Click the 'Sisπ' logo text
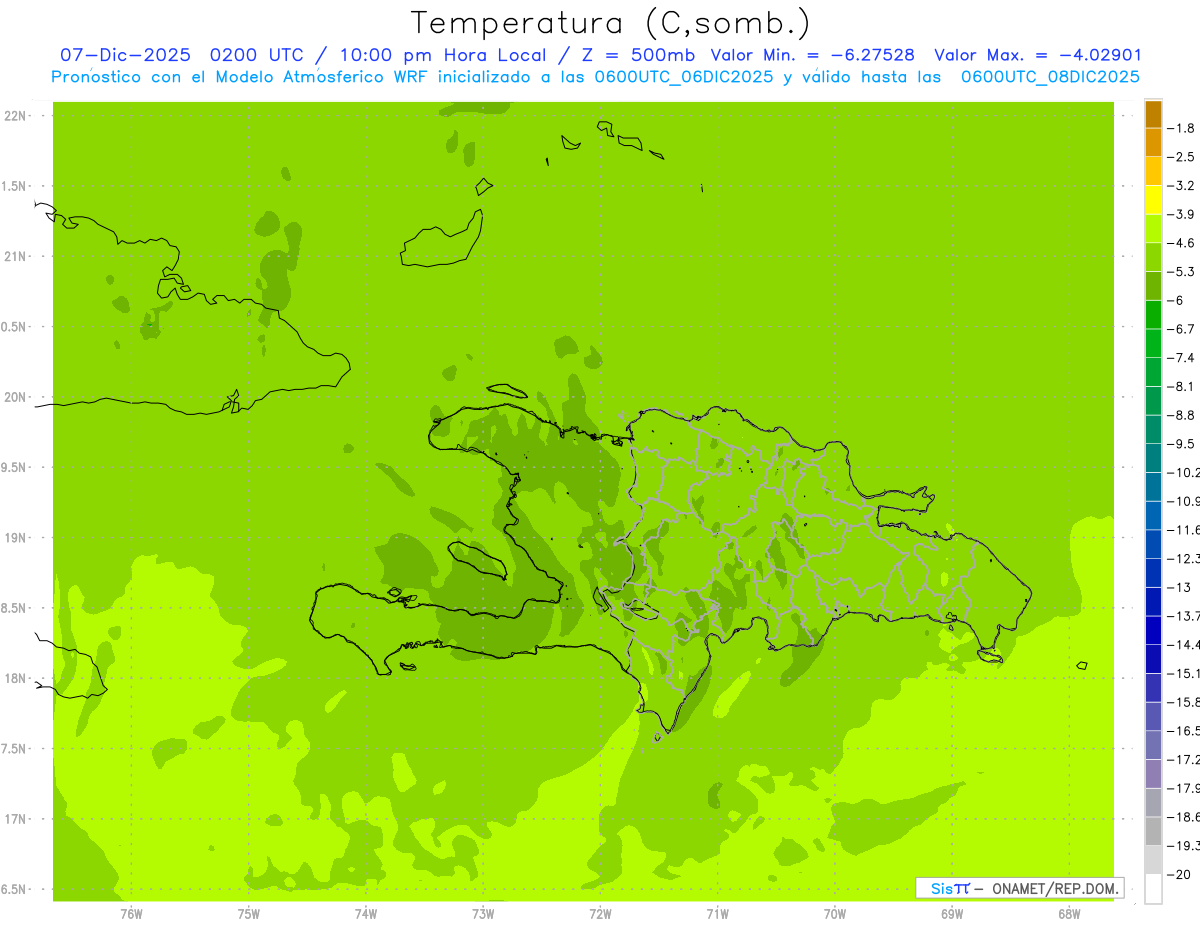 coord(950,888)
